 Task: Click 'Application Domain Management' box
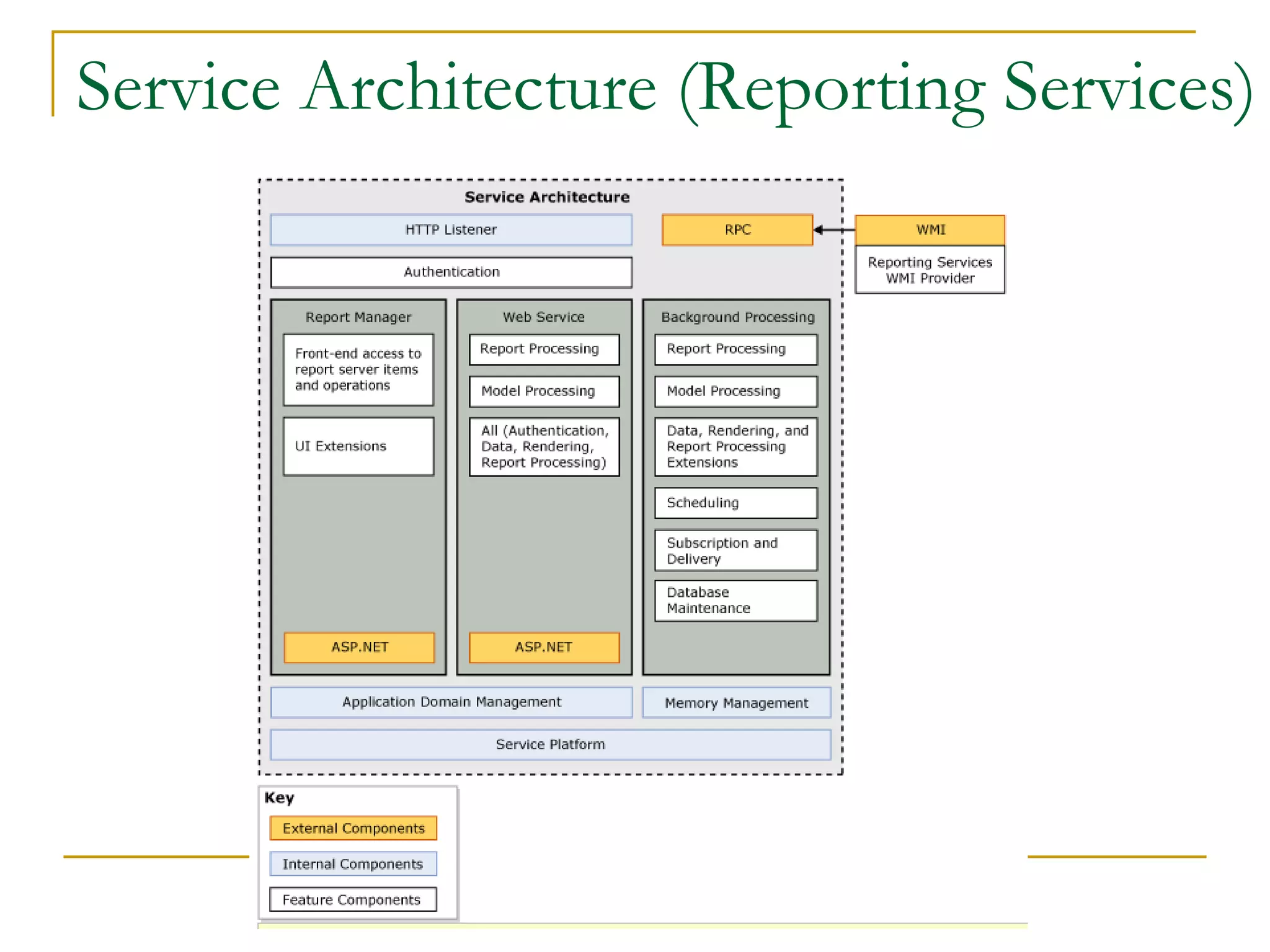(x=451, y=702)
